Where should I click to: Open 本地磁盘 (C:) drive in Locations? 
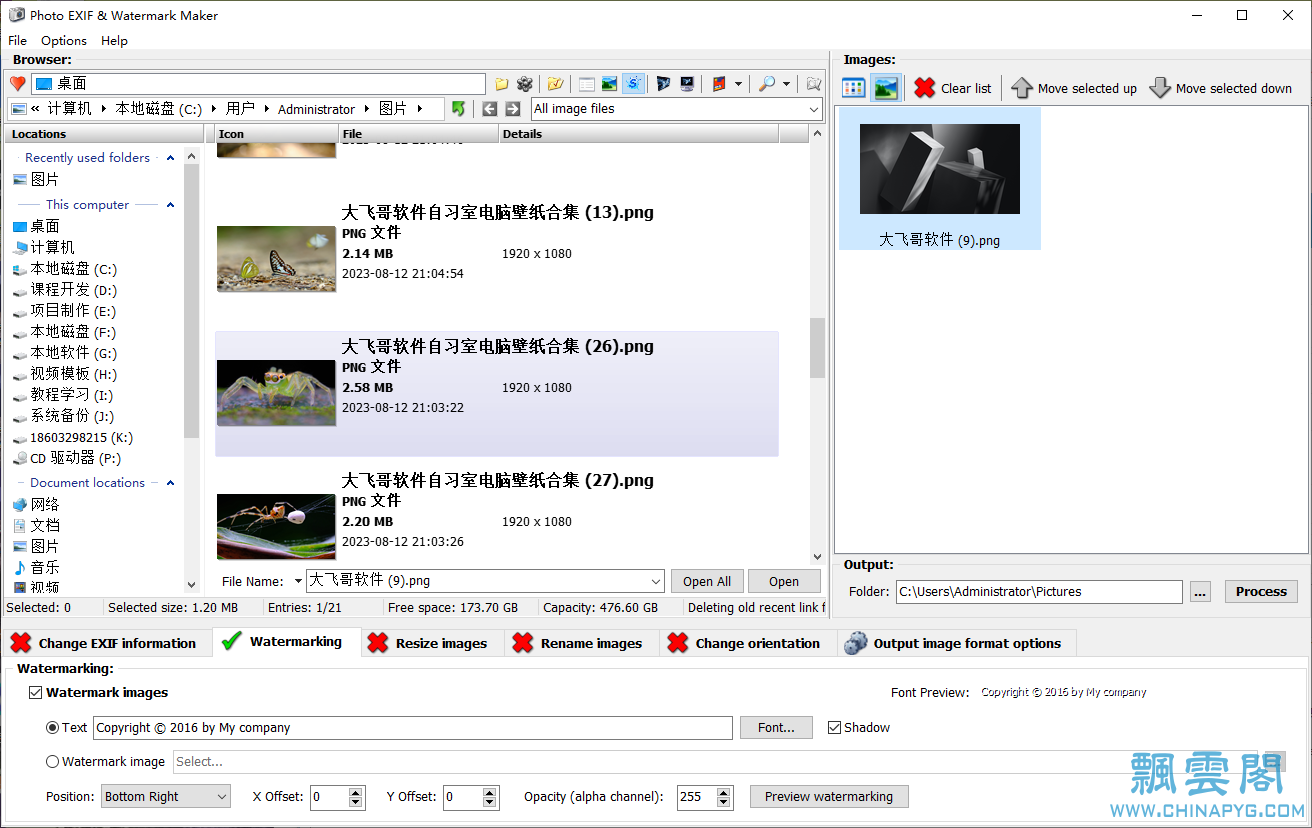tap(65, 269)
